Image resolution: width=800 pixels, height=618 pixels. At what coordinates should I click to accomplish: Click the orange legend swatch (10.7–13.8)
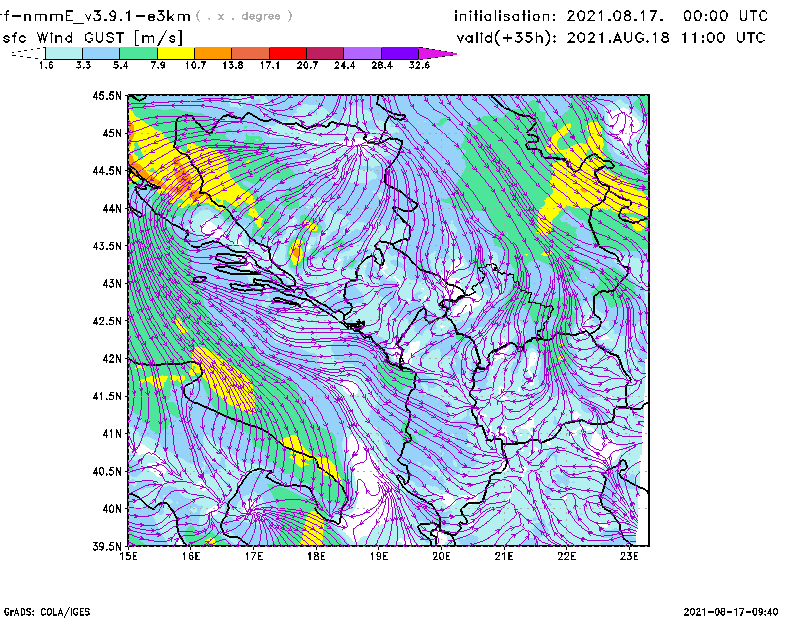[x=213, y=53]
